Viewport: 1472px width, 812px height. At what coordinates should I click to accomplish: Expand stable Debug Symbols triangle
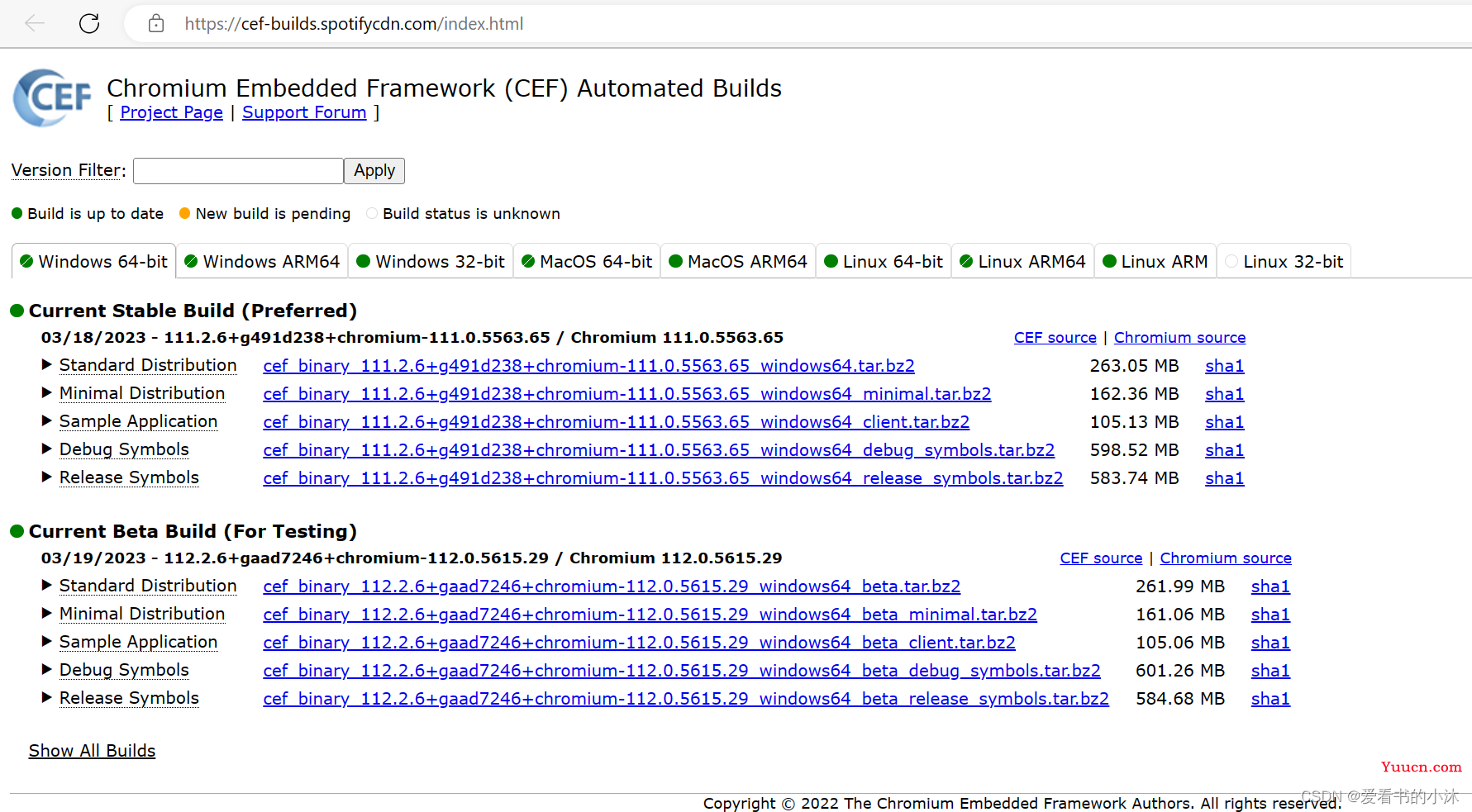(47, 449)
